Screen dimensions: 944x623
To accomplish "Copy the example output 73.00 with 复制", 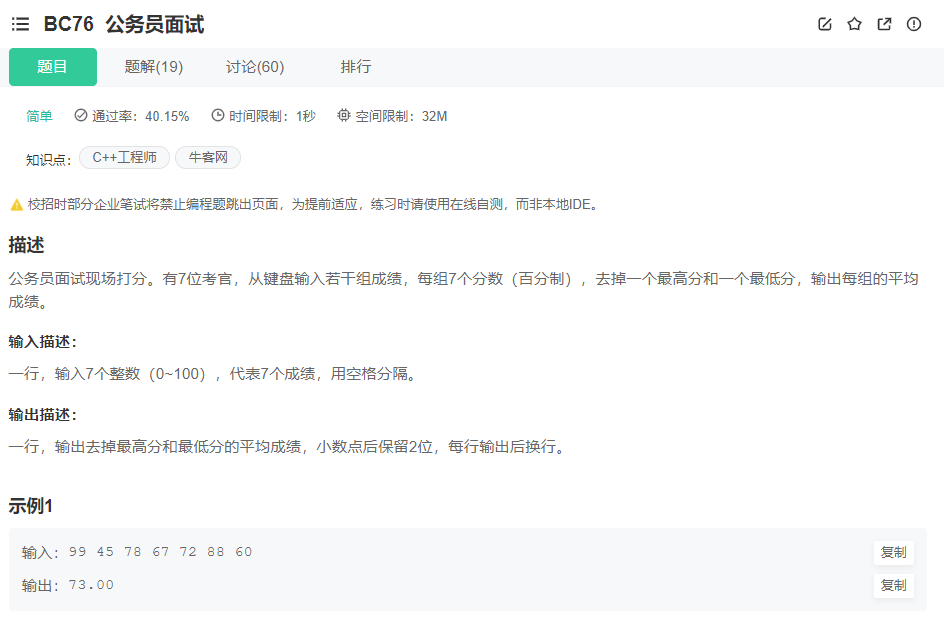I will point(893,586).
